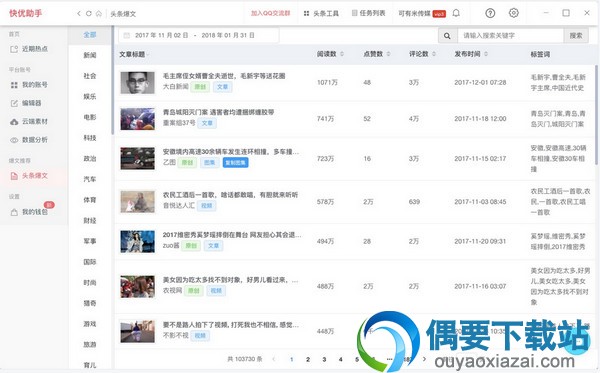
Task: Select the 财经 category tab
Action: (90, 221)
